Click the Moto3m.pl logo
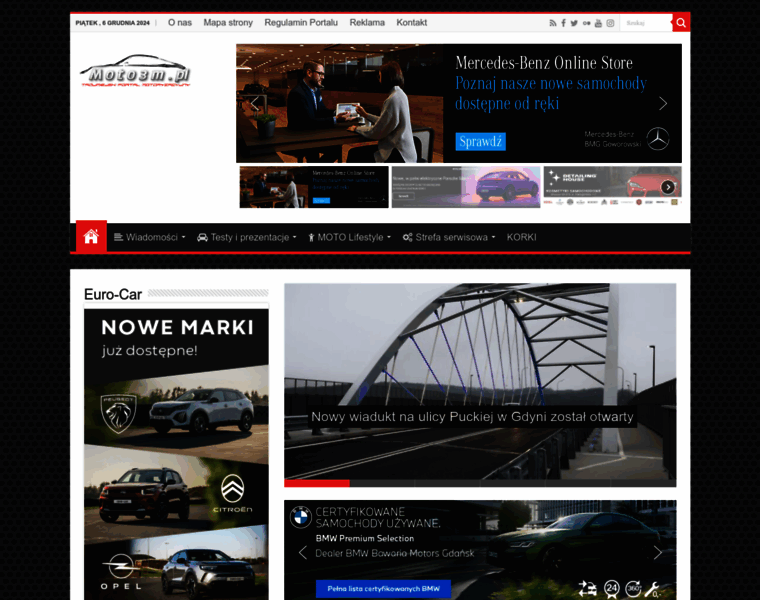 [135, 71]
